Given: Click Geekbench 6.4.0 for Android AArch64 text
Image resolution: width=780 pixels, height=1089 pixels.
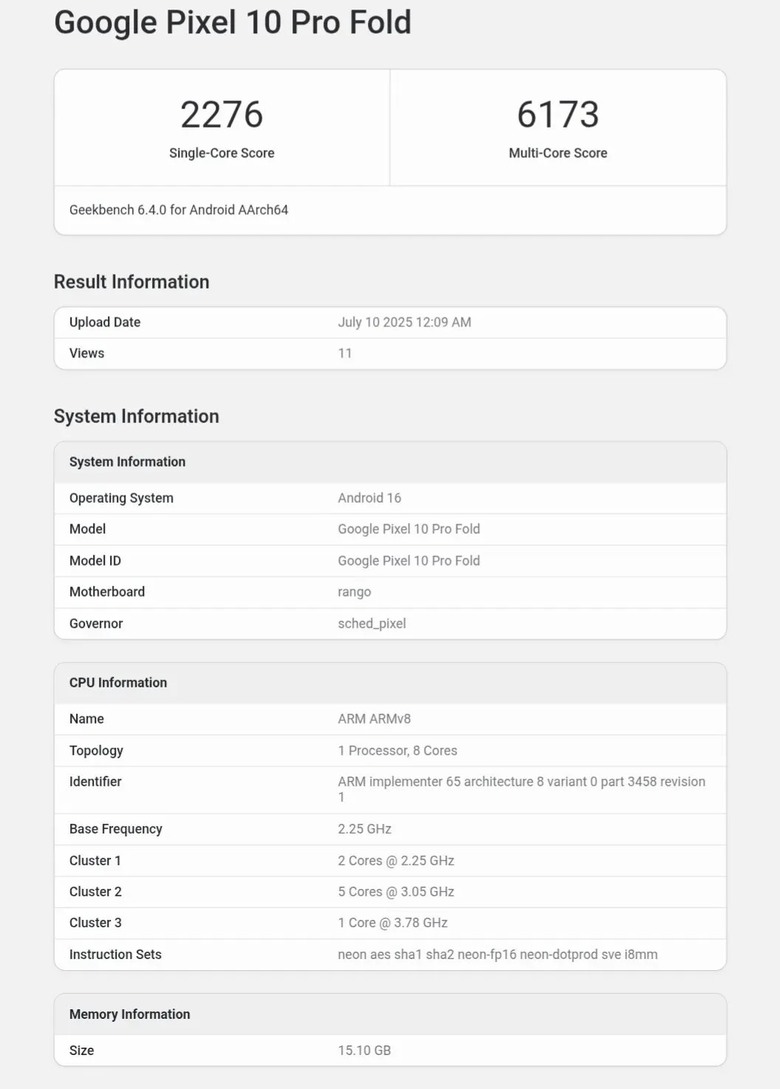Looking at the screenshot, I should [179, 210].
